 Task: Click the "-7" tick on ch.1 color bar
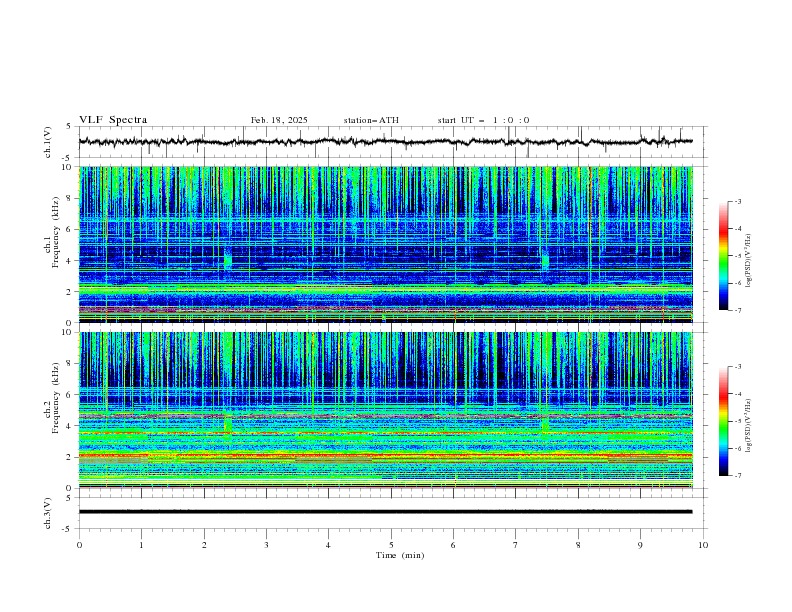(x=738, y=311)
